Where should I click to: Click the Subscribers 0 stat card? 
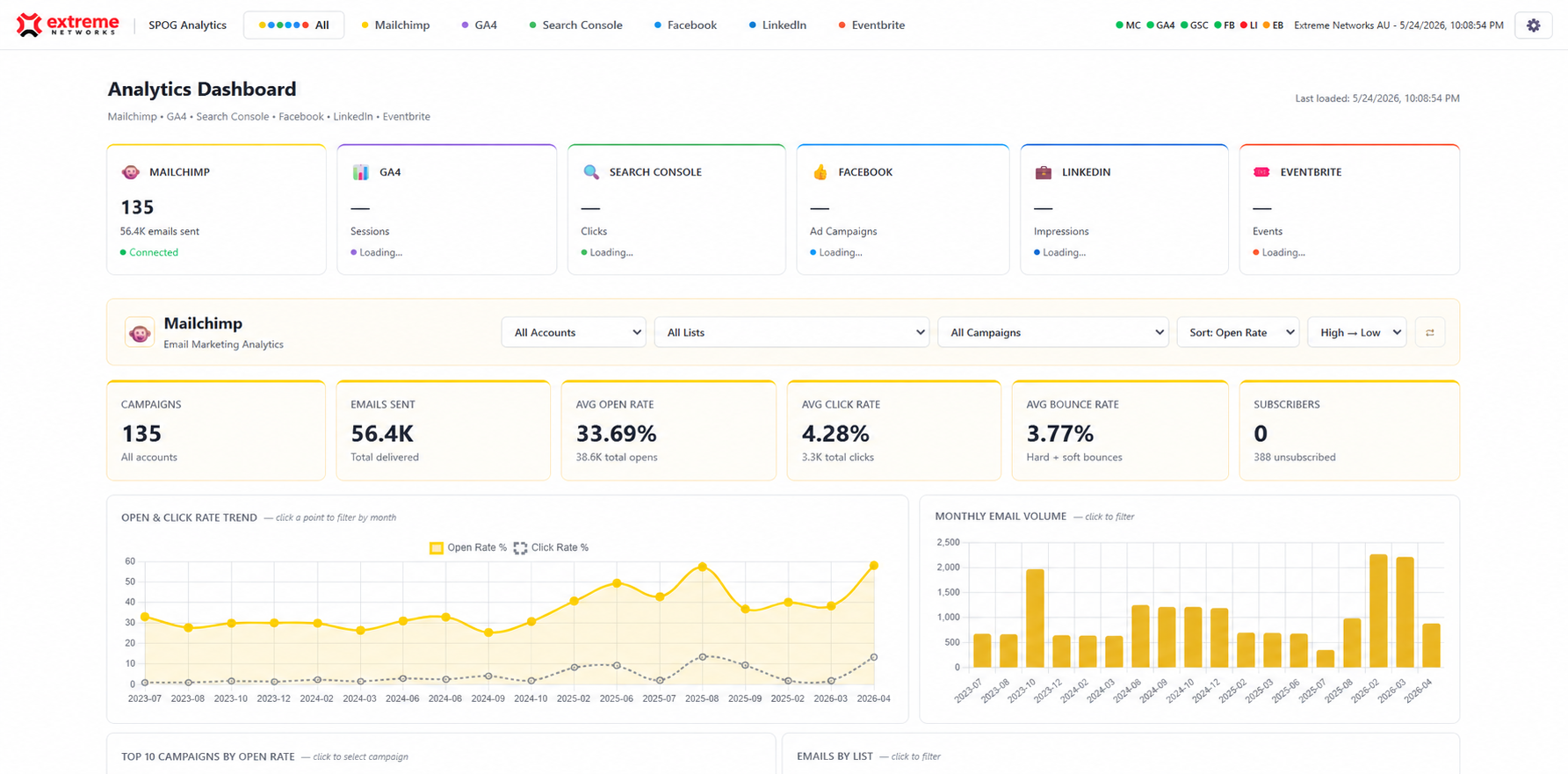tap(1349, 430)
